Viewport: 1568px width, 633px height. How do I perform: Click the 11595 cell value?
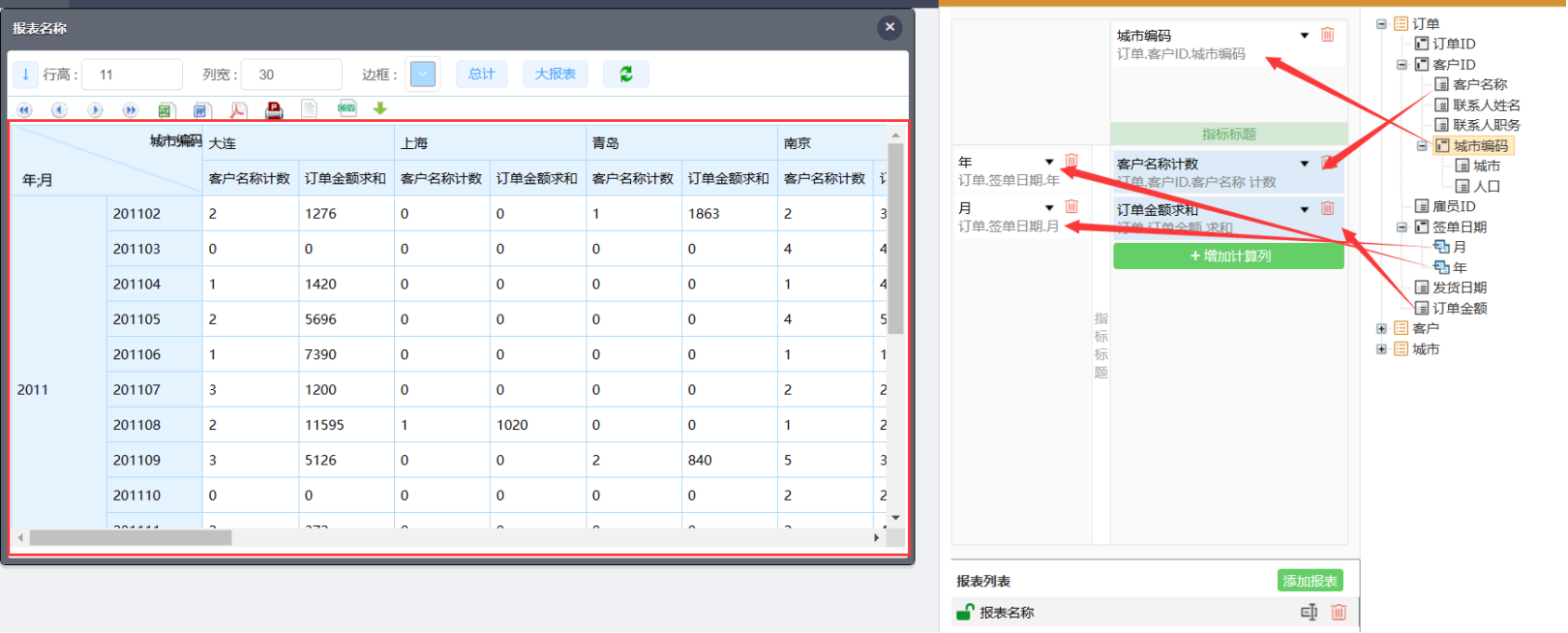(324, 425)
